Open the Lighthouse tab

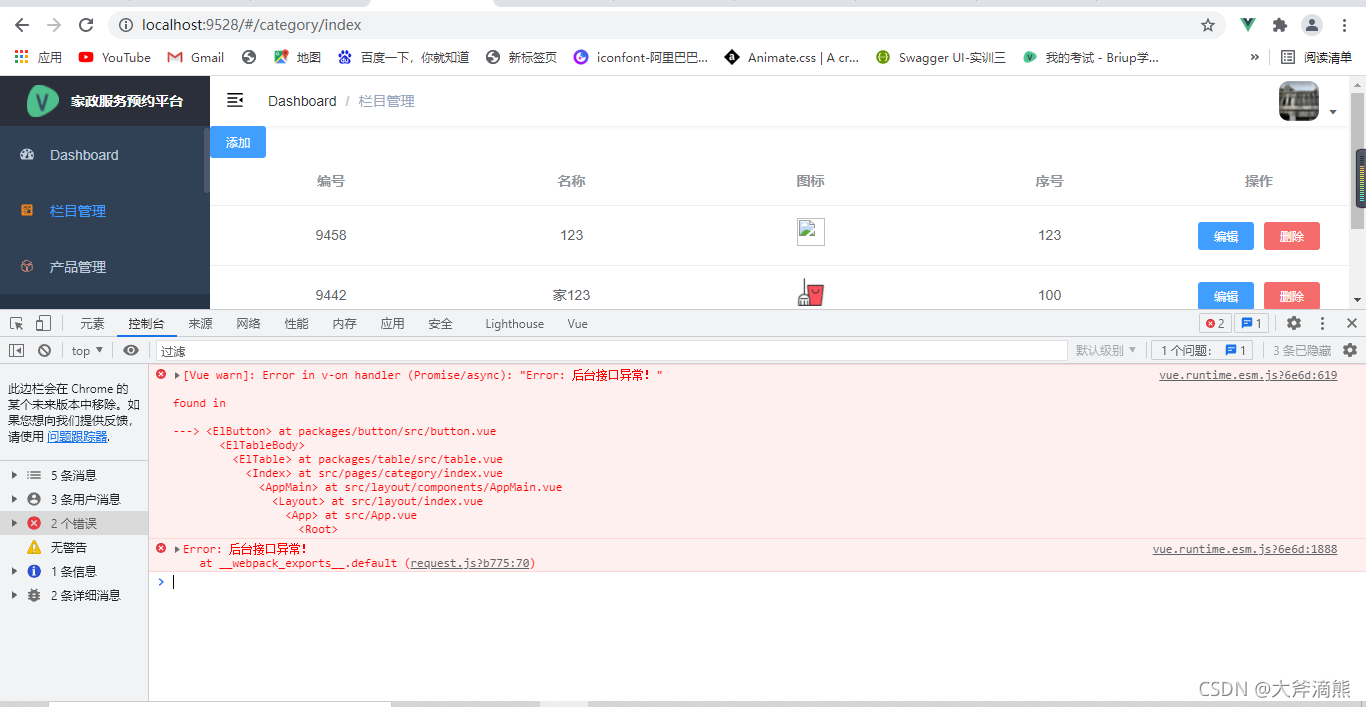[513, 323]
